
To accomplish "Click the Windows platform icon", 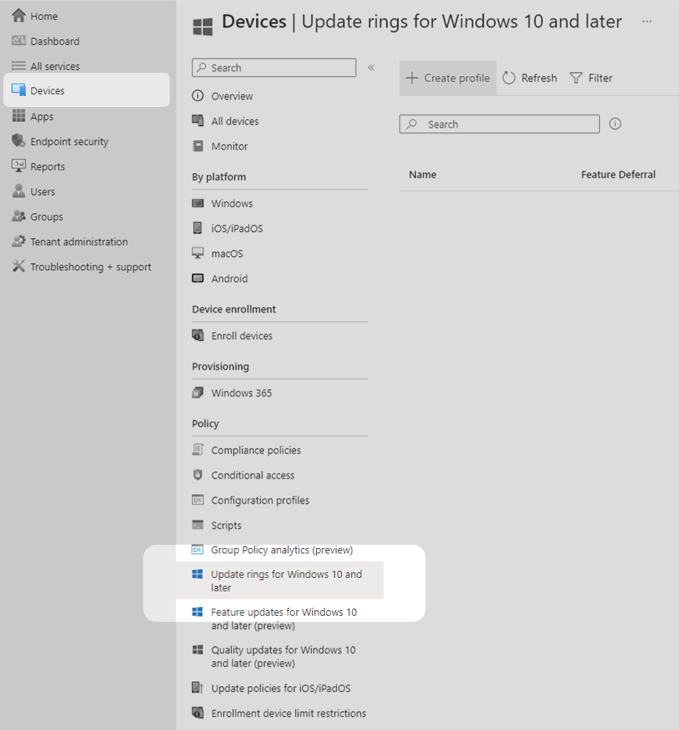I will point(198,203).
